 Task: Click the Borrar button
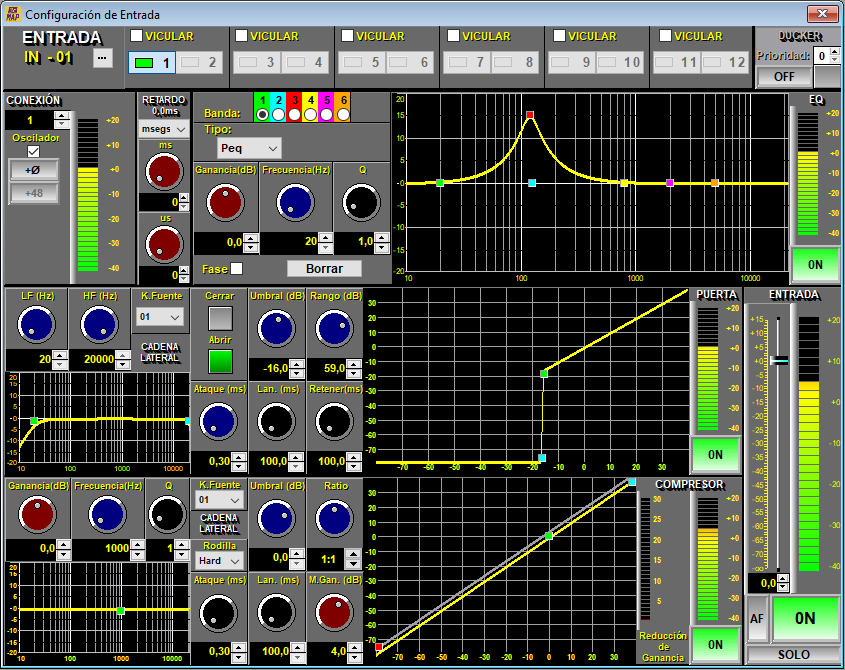(323, 268)
